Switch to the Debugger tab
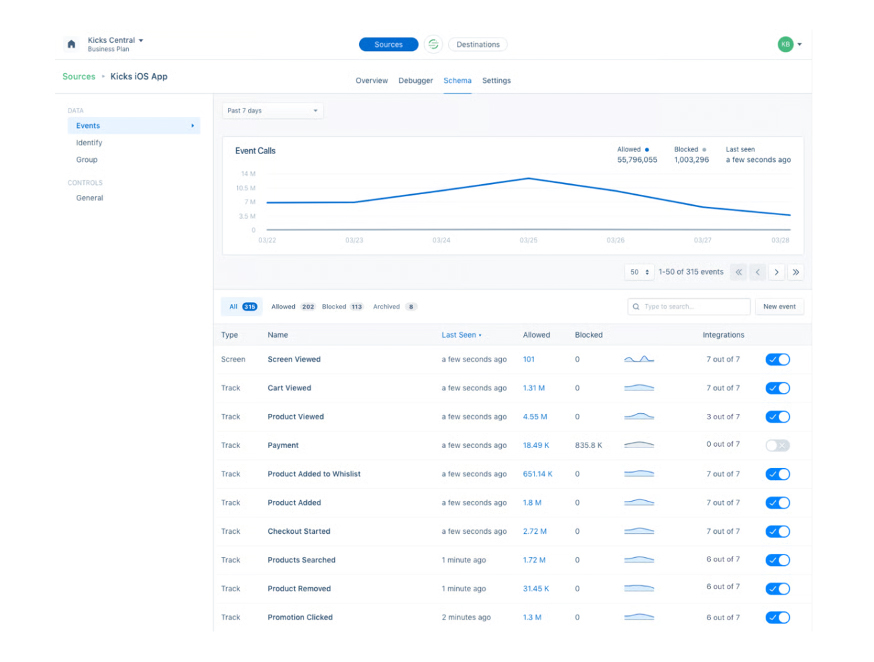Viewport: 874px width, 662px height. tap(416, 80)
